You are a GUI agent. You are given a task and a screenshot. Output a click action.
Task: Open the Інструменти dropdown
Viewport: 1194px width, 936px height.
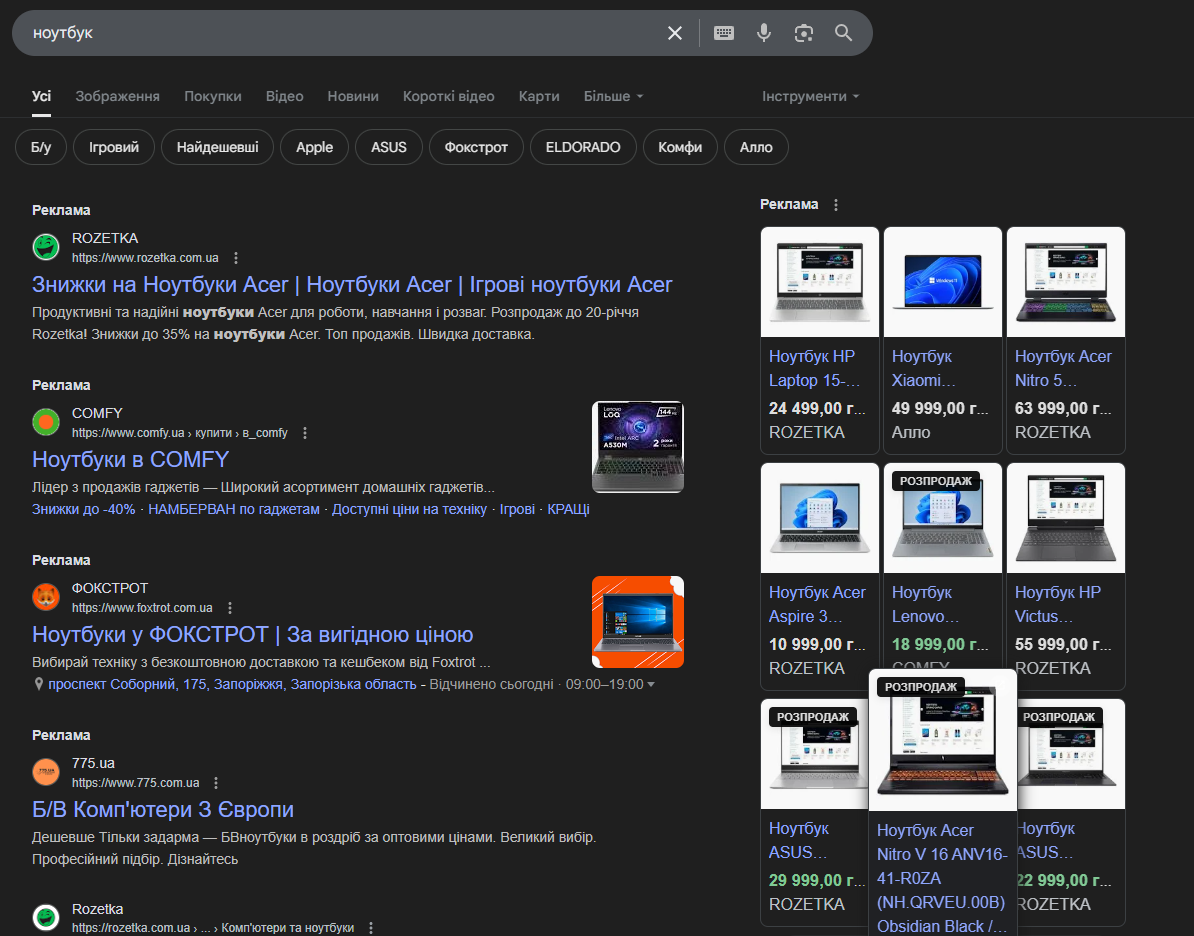[x=811, y=97]
